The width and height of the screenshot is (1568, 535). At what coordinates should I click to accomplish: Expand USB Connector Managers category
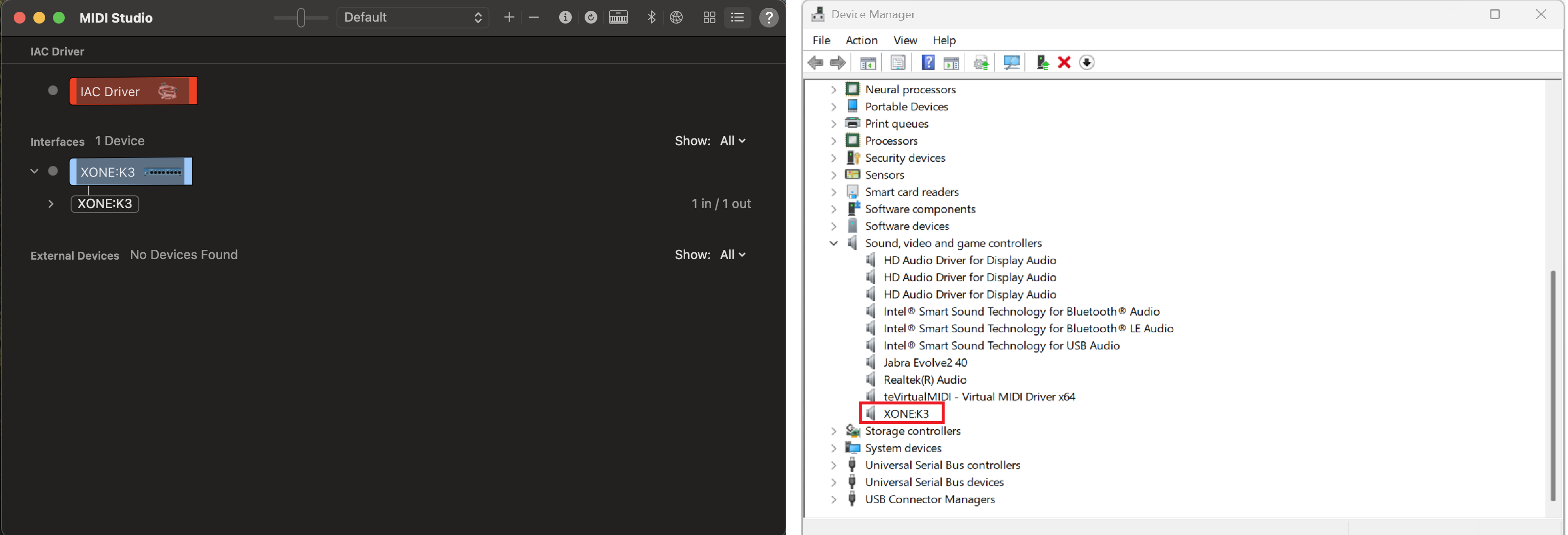[x=834, y=499]
